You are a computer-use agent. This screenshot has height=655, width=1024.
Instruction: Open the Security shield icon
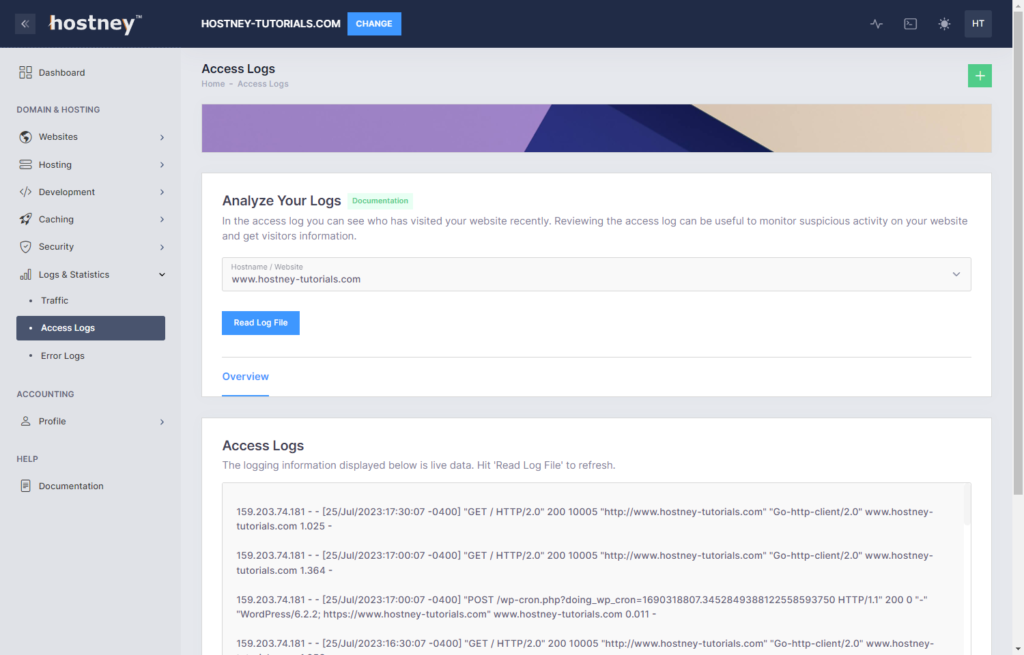click(24, 246)
